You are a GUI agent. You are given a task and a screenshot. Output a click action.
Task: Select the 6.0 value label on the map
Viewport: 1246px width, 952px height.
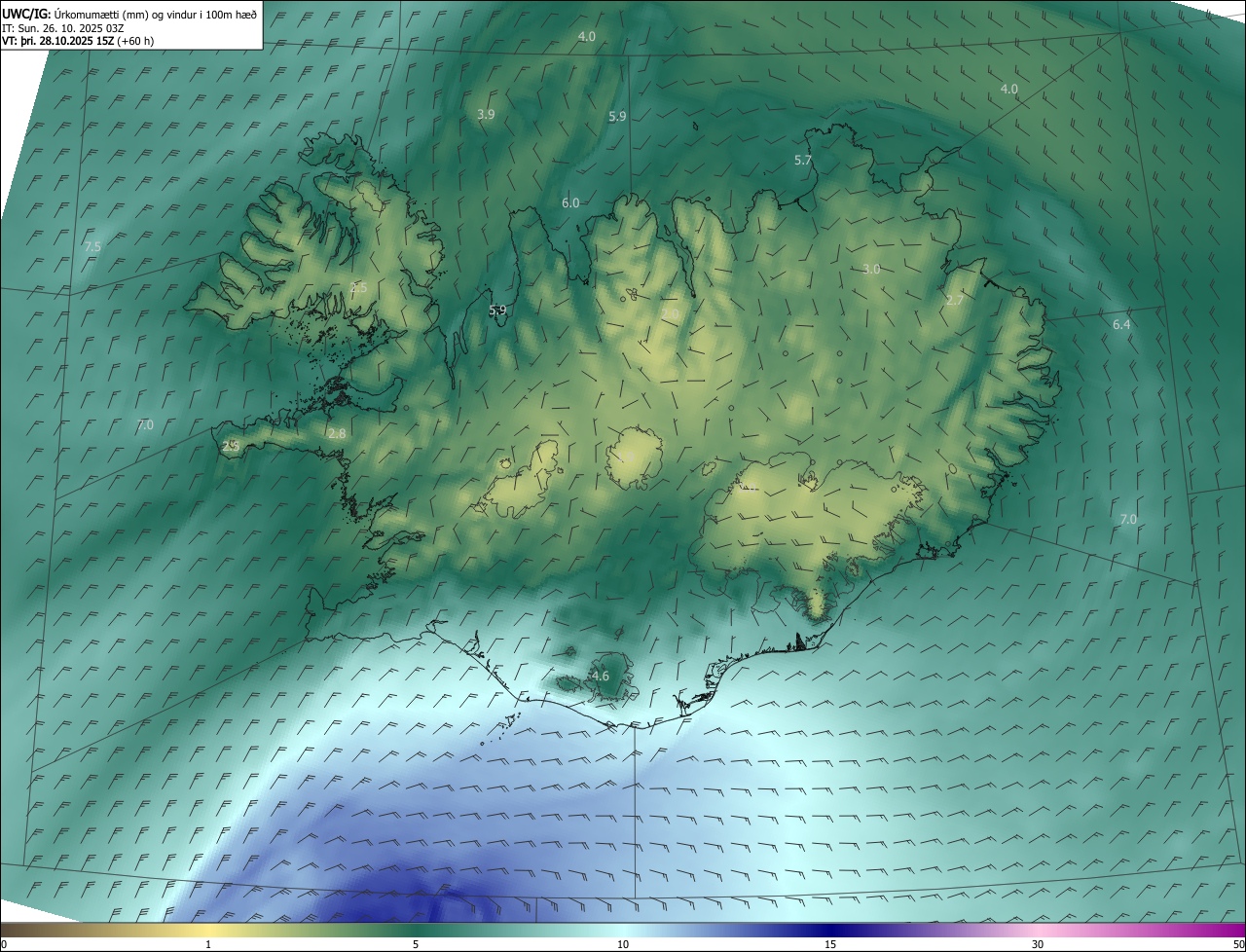click(x=570, y=202)
